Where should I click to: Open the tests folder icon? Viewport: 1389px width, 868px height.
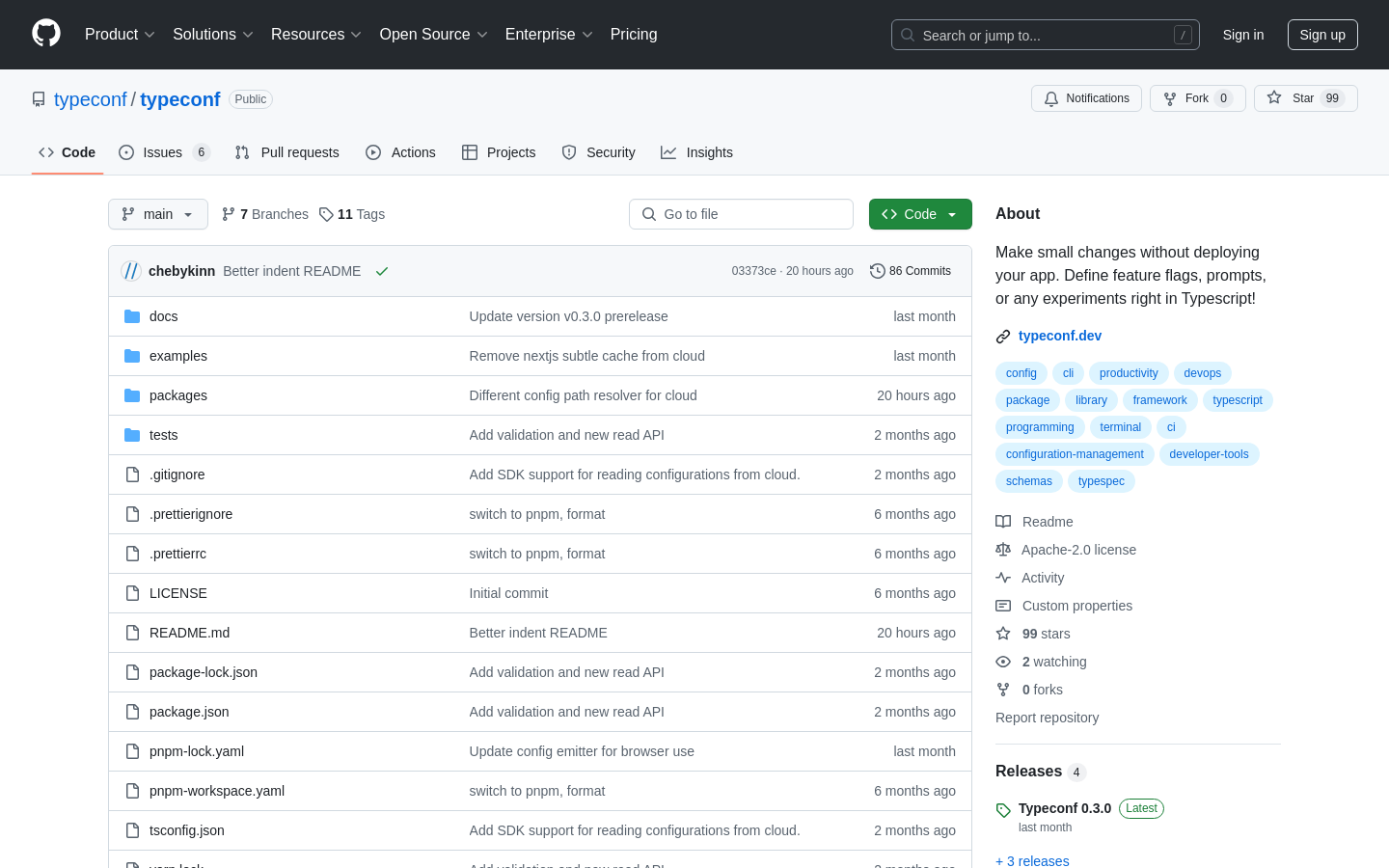click(132, 435)
